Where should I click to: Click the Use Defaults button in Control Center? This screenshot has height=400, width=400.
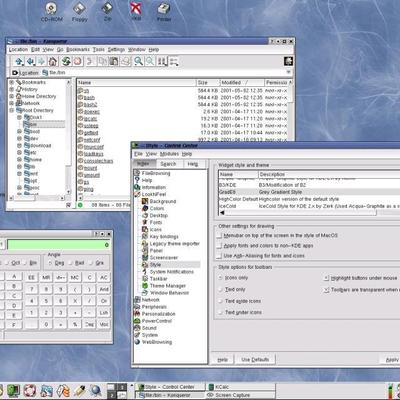pyautogui.click(x=255, y=360)
